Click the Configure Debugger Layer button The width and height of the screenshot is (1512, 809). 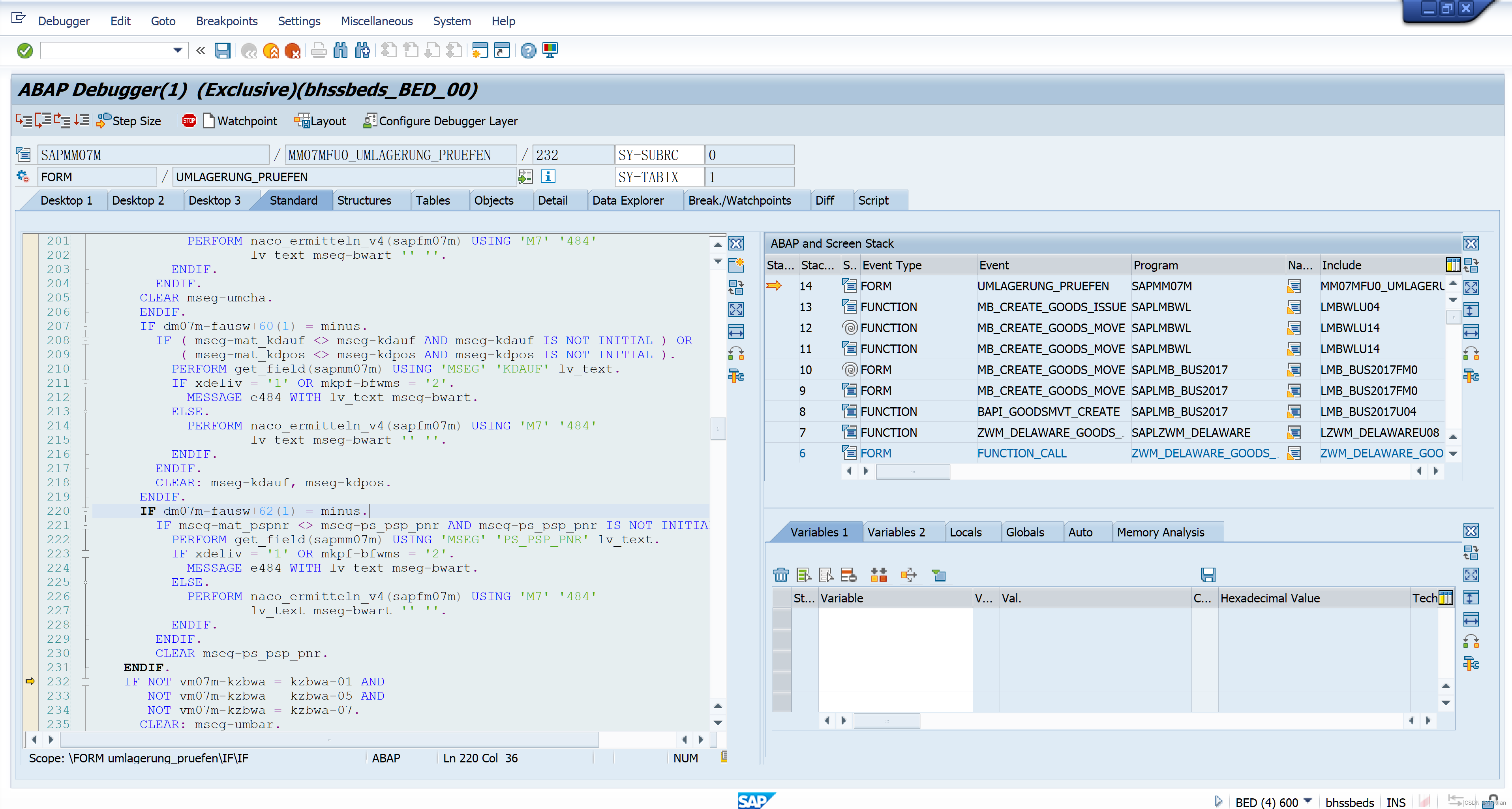tap(440, 120)
